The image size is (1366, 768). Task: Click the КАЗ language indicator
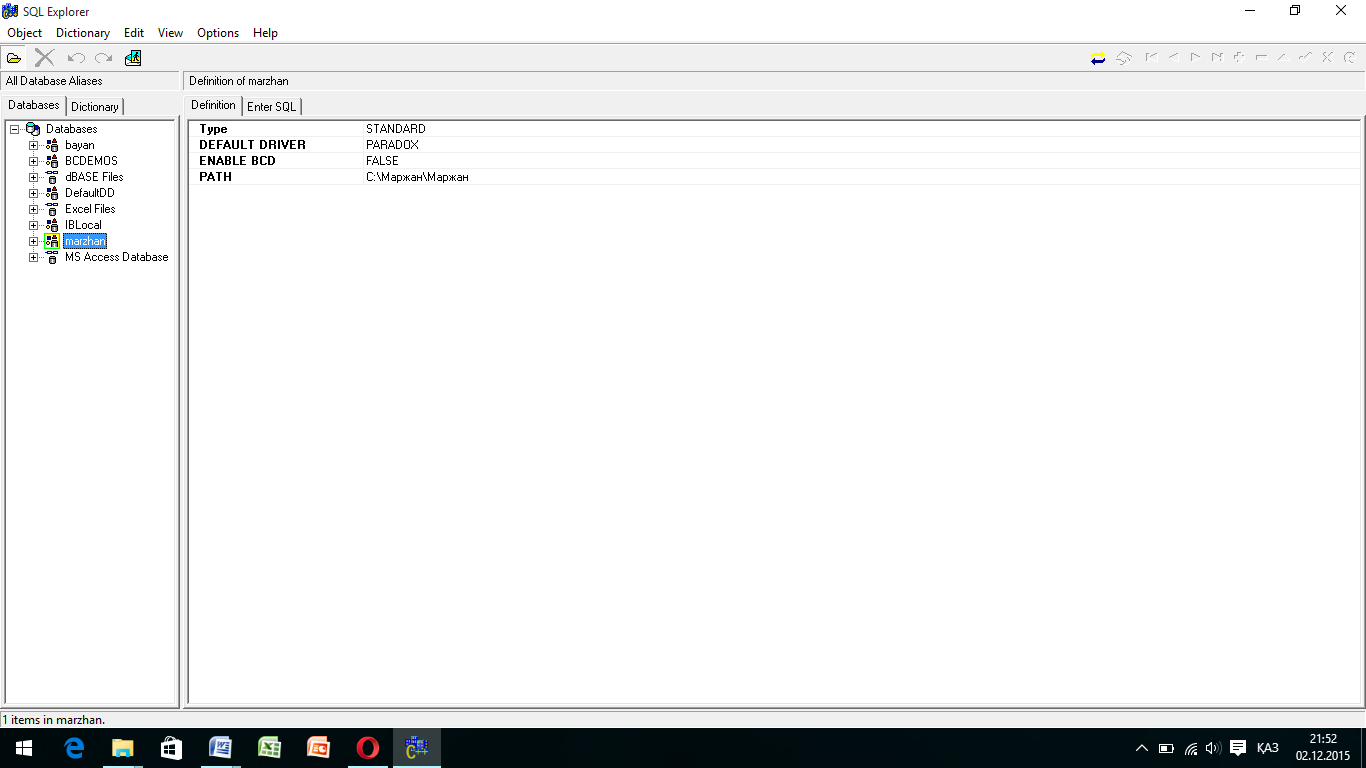1268,748
